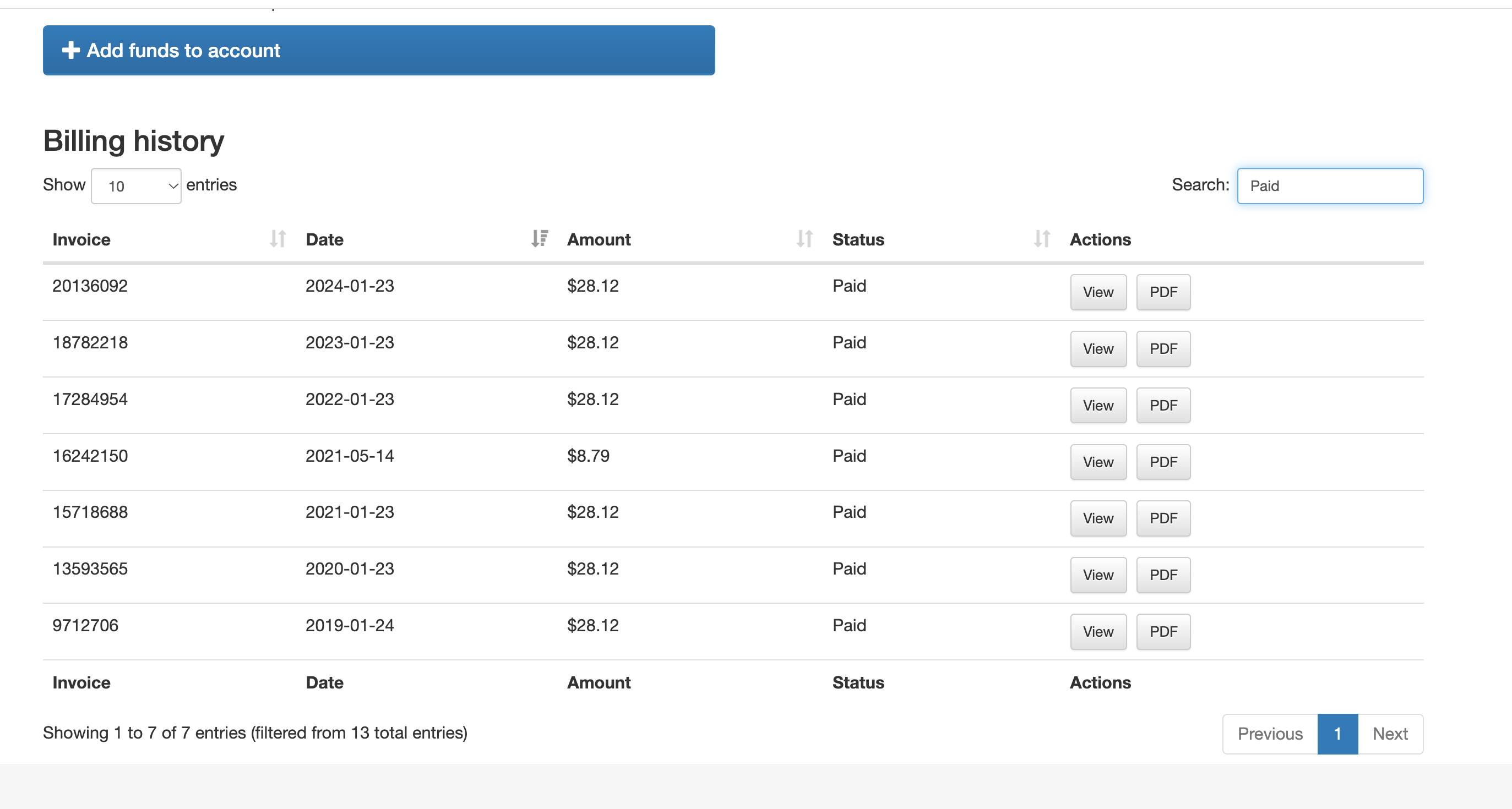This screenshot has height=809, width=1512.
Task: Click the Paid status for invoice 9712706
Action: click(x=849, y=625)
